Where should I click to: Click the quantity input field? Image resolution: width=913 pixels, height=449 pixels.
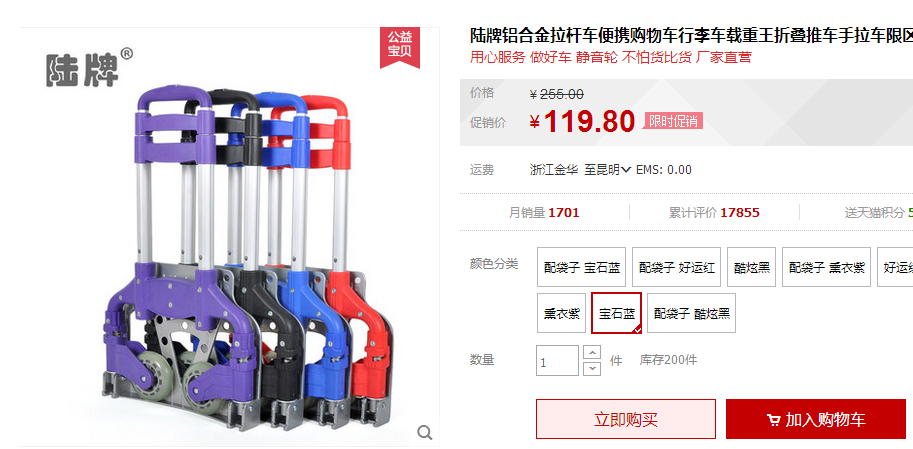pyautogui.click(x=558, y=360)
